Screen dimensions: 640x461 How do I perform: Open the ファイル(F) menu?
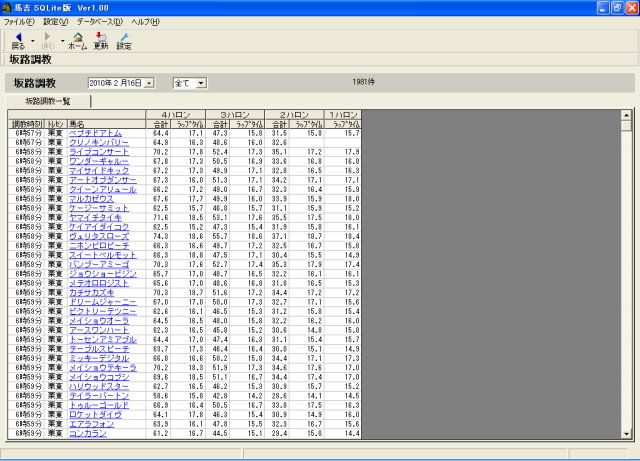19,22
